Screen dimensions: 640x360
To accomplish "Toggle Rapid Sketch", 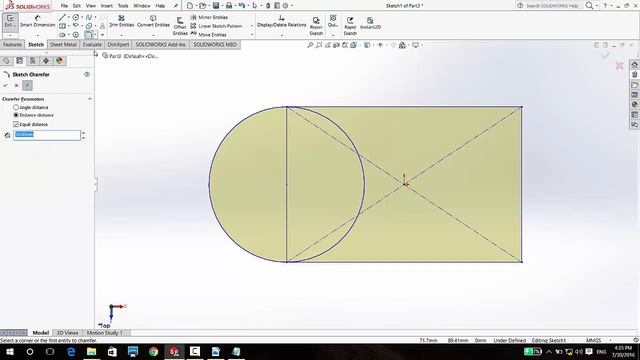I will click(350, 26).
